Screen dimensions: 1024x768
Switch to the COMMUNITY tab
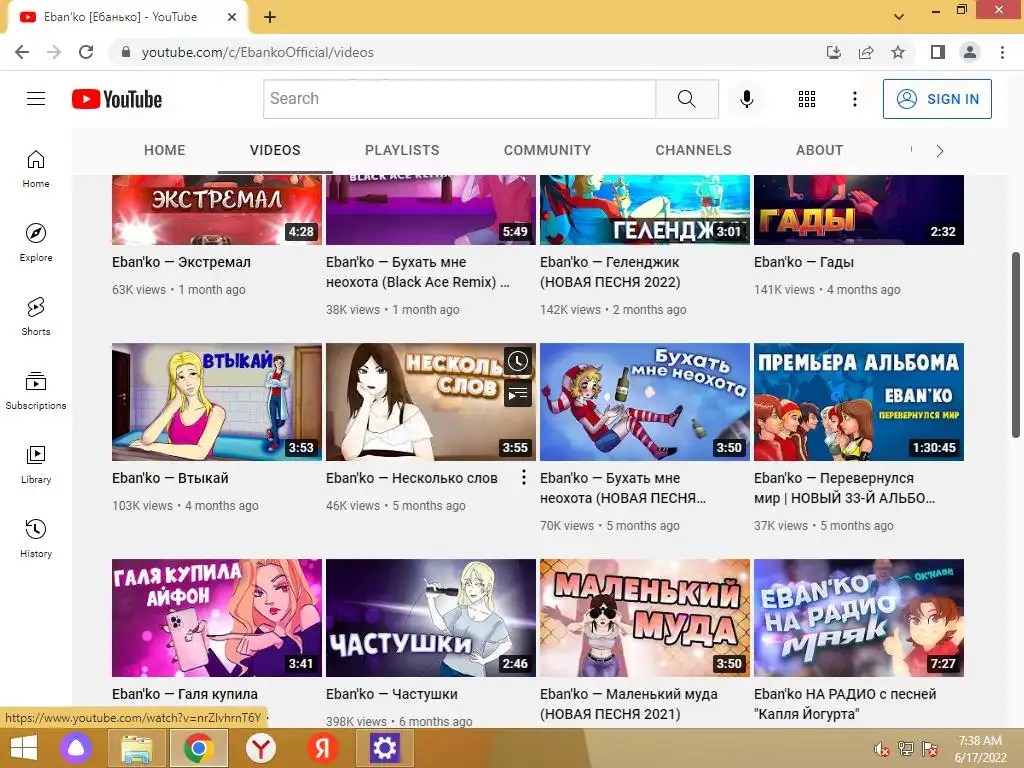click(x=547, y=150)
